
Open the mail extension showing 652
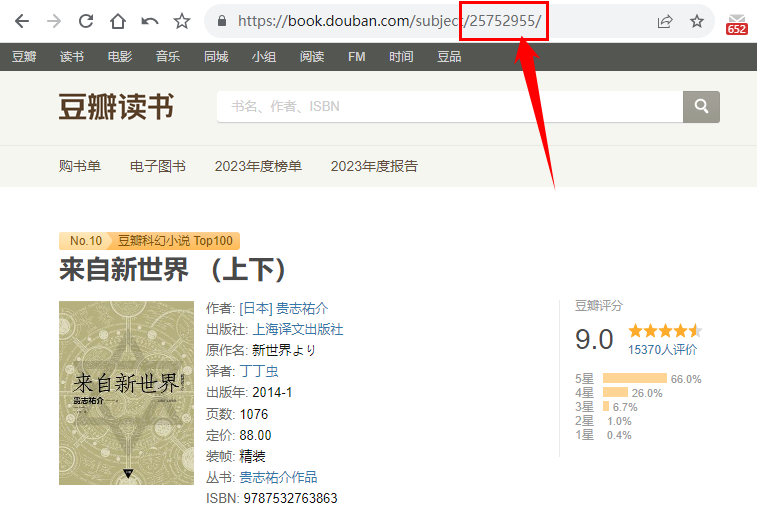(x=737, y=24)
